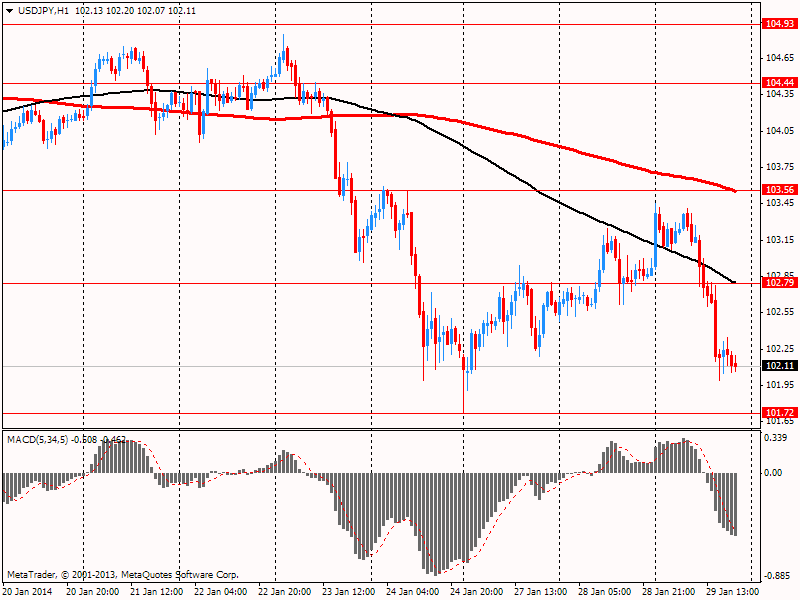Select the 20 Jan 2014 date label
This screenshot has height=600, width=800.
pyautogui.click(x=27, y=592)
